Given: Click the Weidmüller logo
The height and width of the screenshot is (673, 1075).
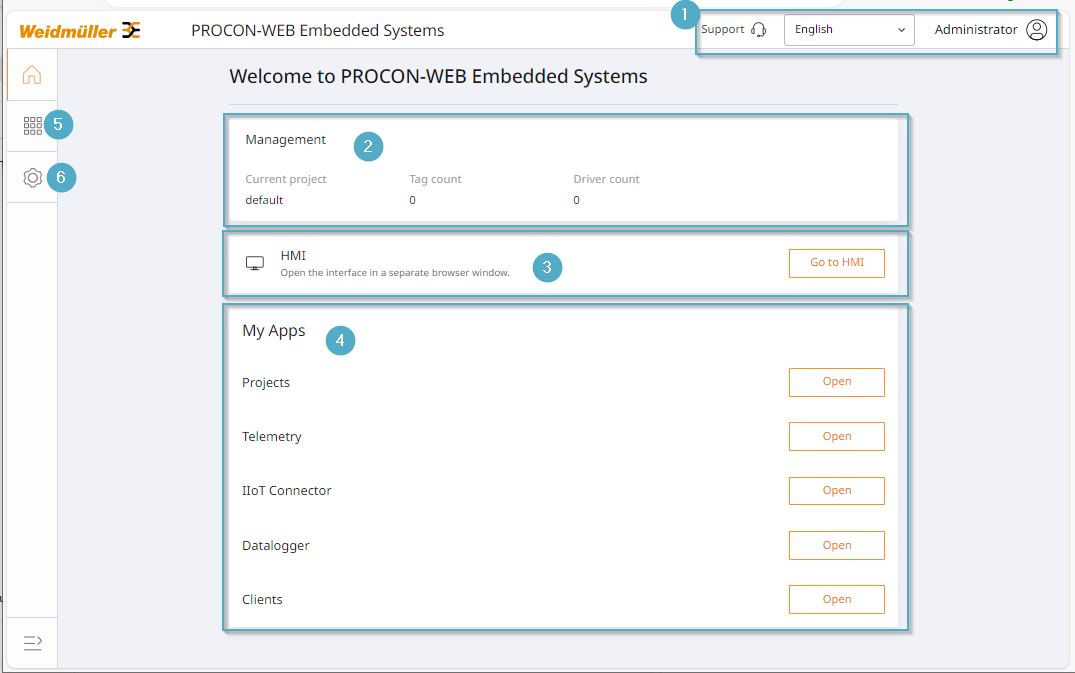Looking at the screenshot, I should point(80,31).
